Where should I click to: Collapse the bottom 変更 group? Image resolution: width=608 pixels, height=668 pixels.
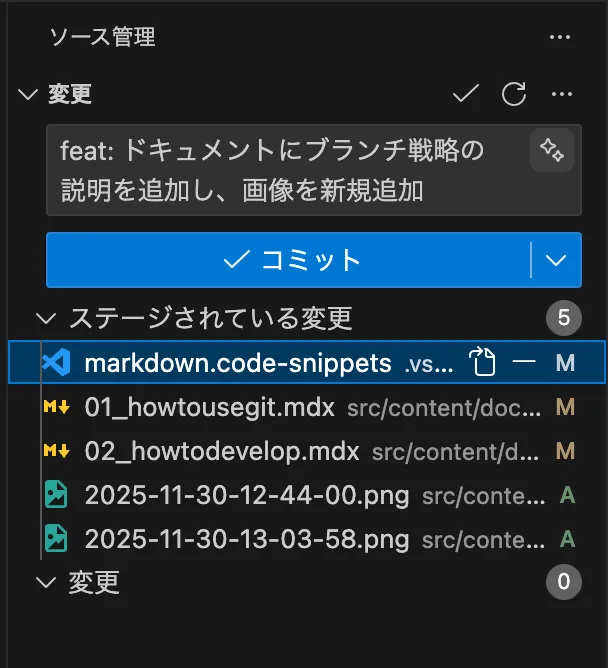click(45, 582)
